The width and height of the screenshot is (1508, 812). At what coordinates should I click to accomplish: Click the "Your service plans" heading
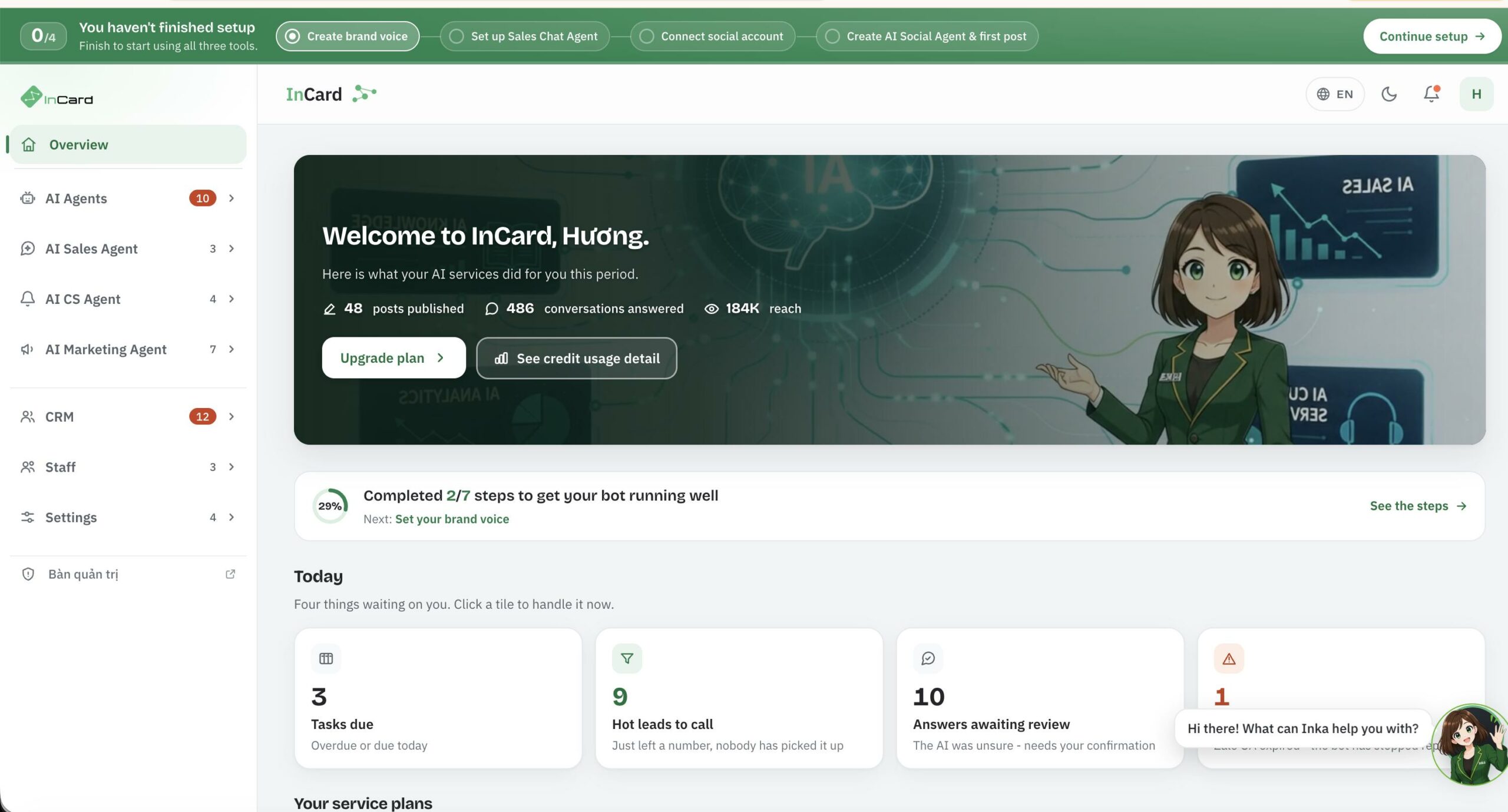click(363, 803)
